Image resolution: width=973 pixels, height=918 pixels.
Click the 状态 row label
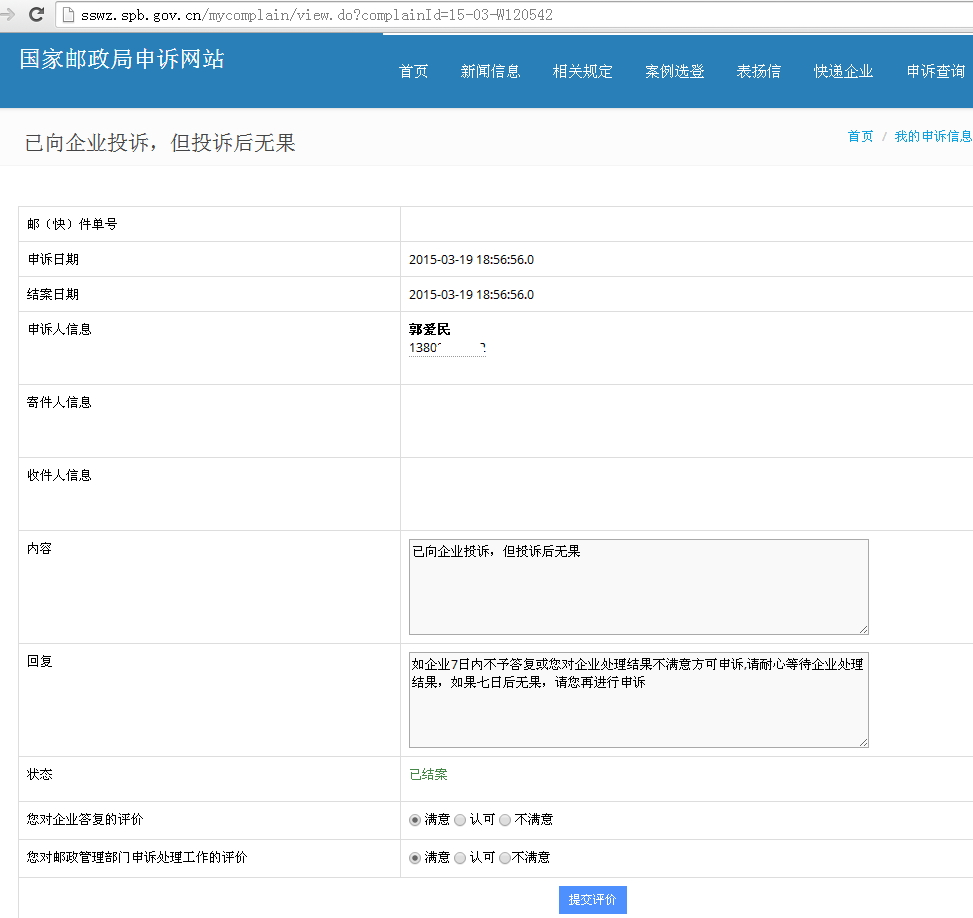point(40,774)
